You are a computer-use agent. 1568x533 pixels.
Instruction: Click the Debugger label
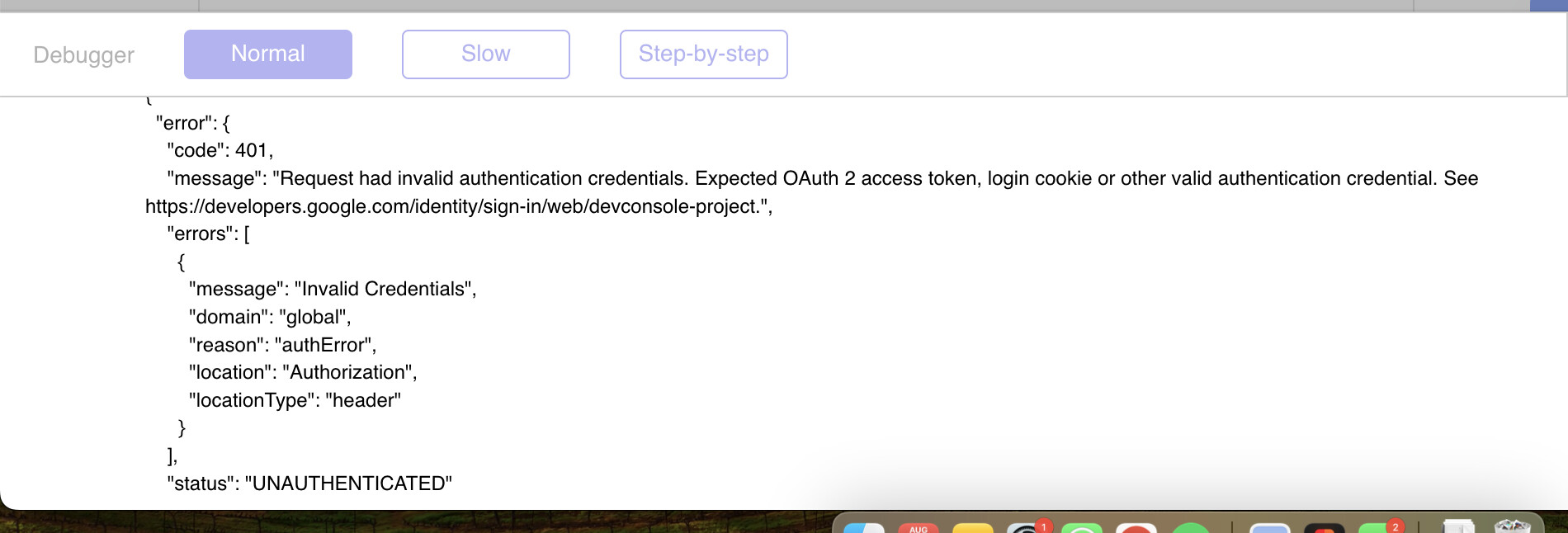[84, 54]
